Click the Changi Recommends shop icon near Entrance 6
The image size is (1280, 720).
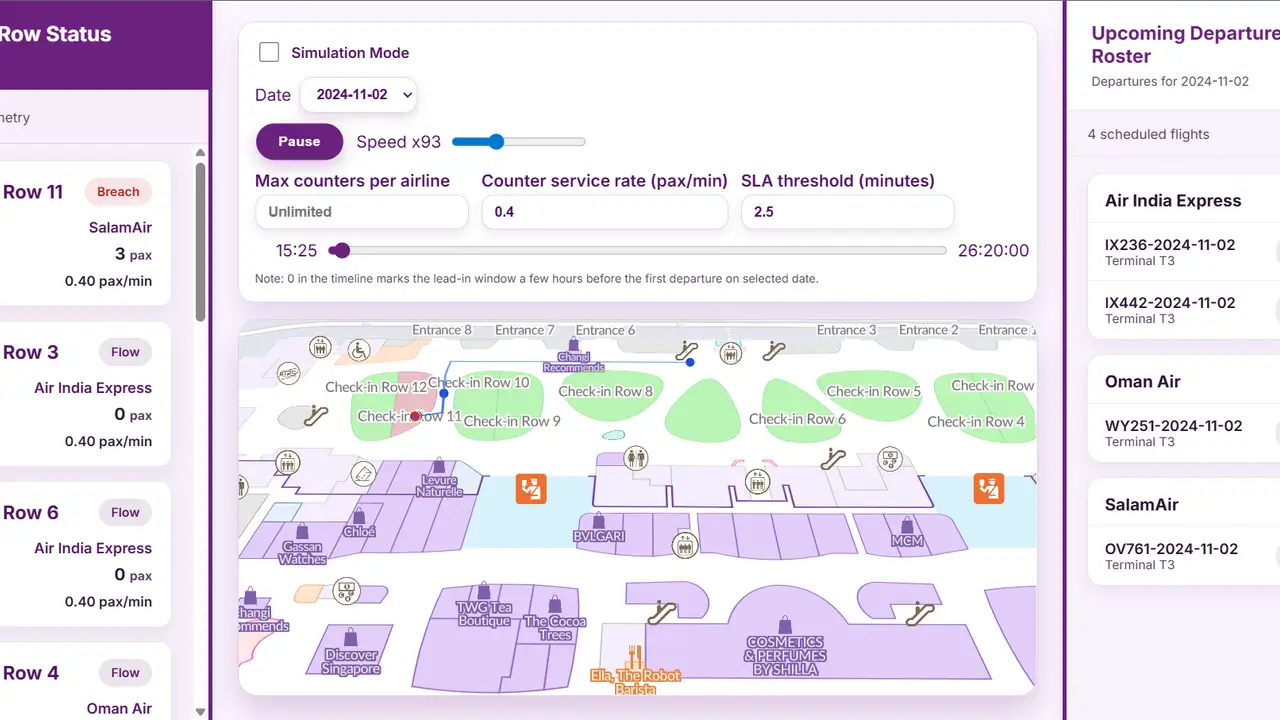pyautogui.click(x=573, y=344)
